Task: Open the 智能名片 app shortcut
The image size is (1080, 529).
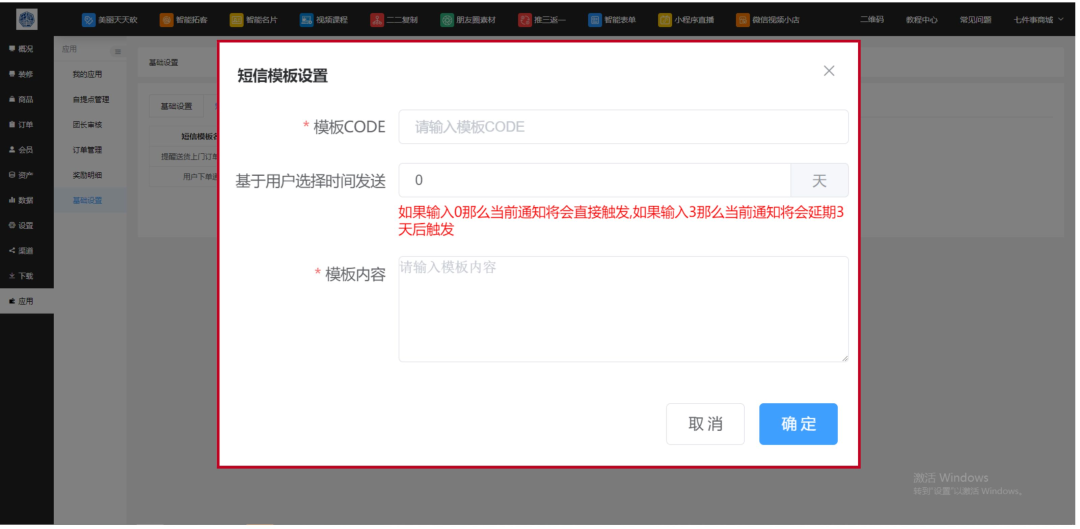Action: click(x=253, y=20)
